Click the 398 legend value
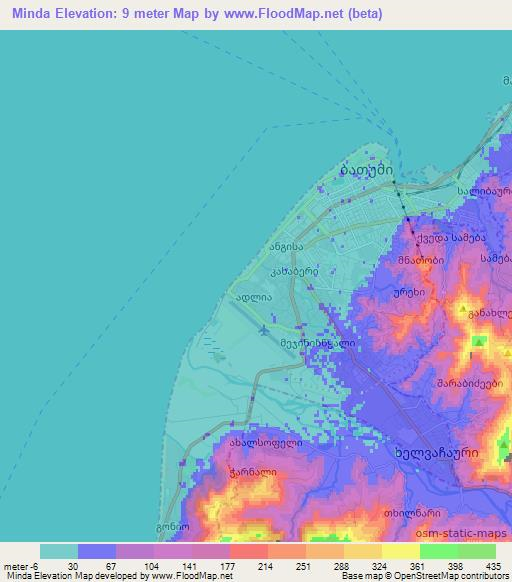The width and height of the screenshot is (512, 582). [455, 566]
